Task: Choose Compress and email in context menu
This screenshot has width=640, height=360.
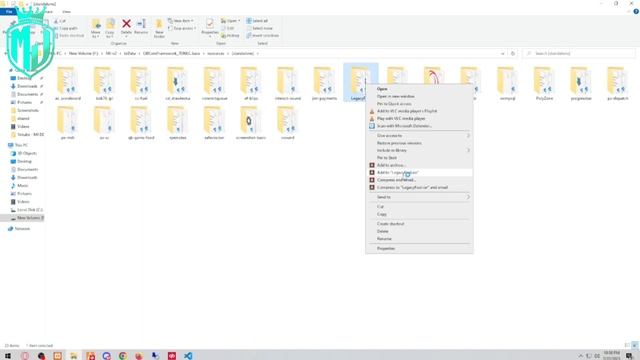Action: 420,180
